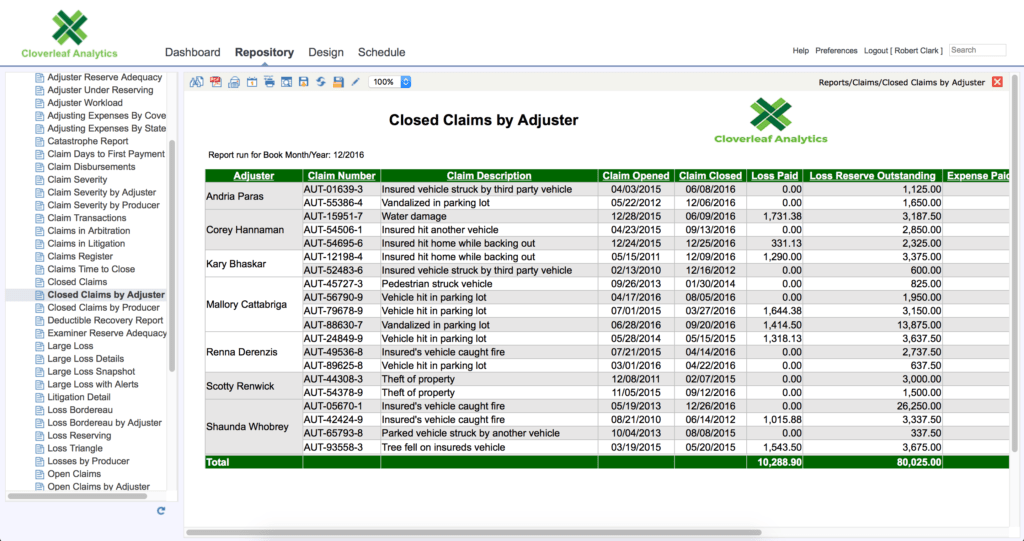Open Claims in Litigation report
Viewport: 1024px width, 541px height.
86,244
